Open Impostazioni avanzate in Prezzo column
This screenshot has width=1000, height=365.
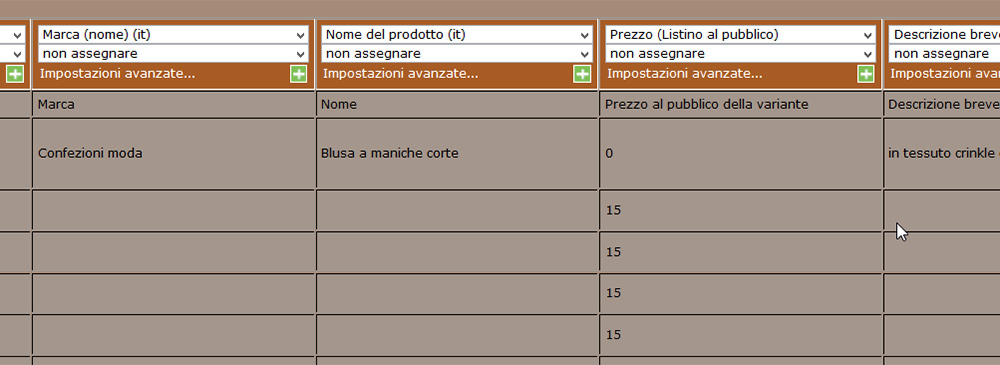[x=684, y=74]
